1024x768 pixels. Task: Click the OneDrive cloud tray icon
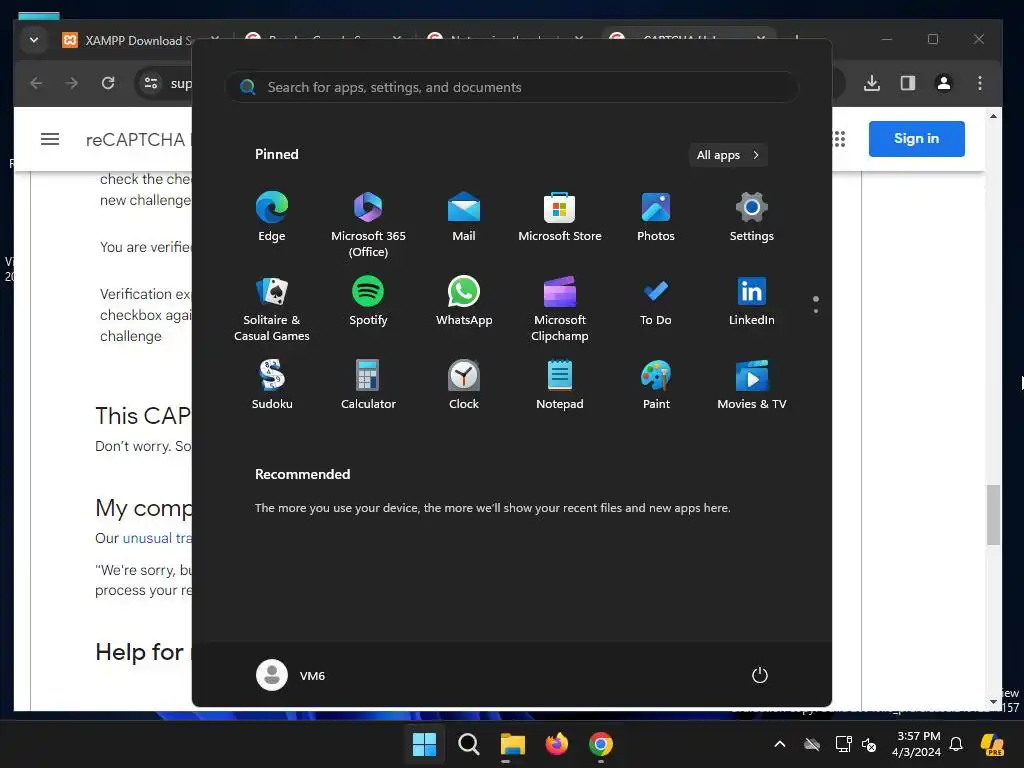point(812,744)
